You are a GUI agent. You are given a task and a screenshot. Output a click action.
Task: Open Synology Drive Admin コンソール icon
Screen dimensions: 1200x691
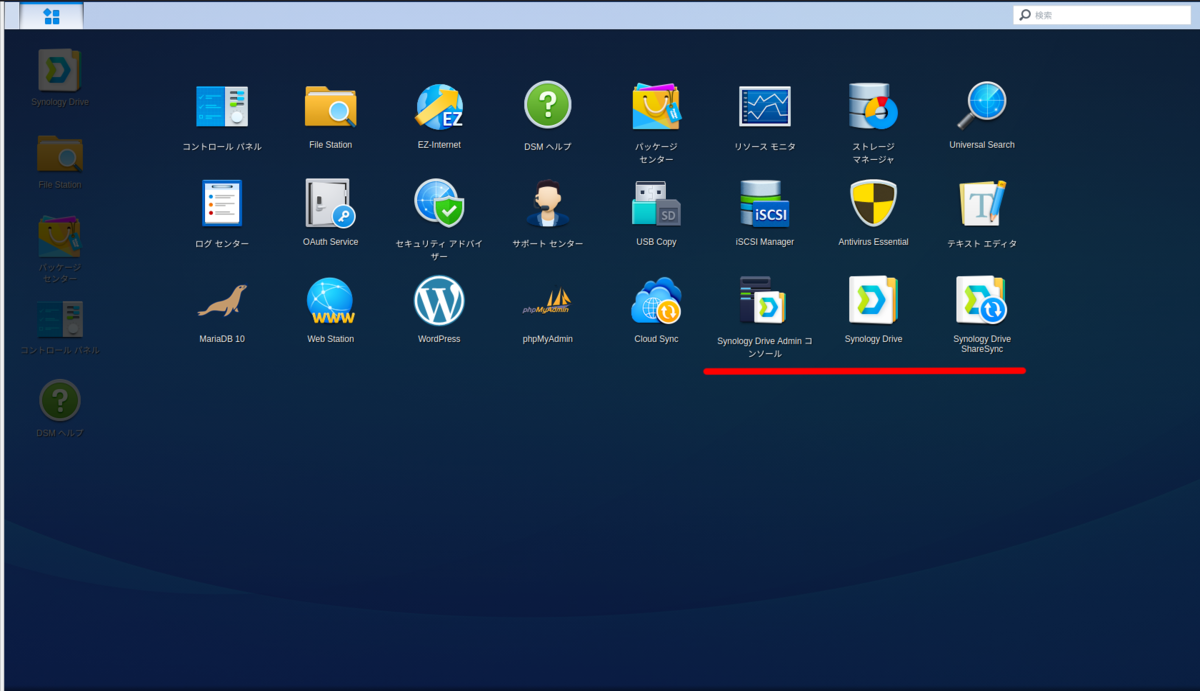[765, 301]
